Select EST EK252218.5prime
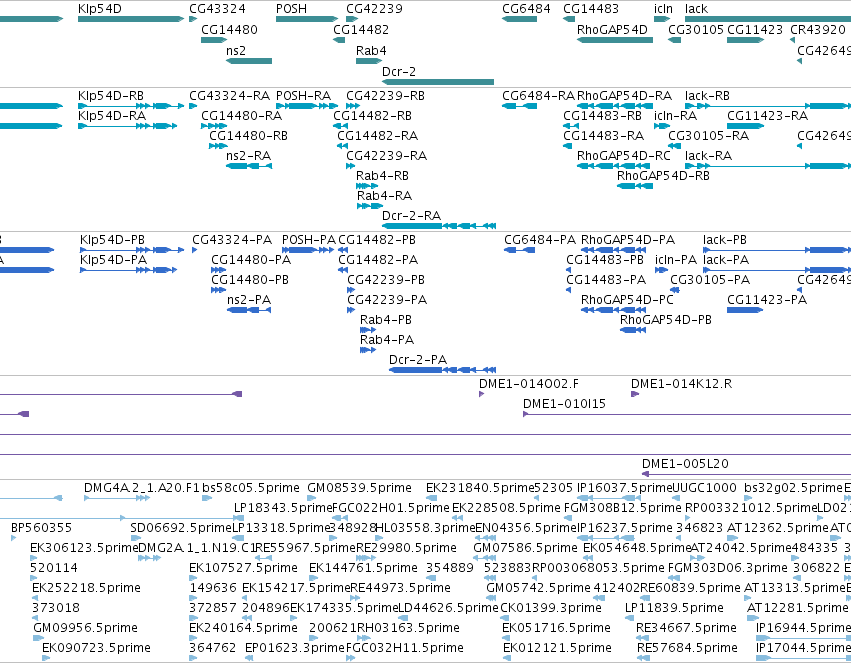The image size is (851, 663). 86,588
